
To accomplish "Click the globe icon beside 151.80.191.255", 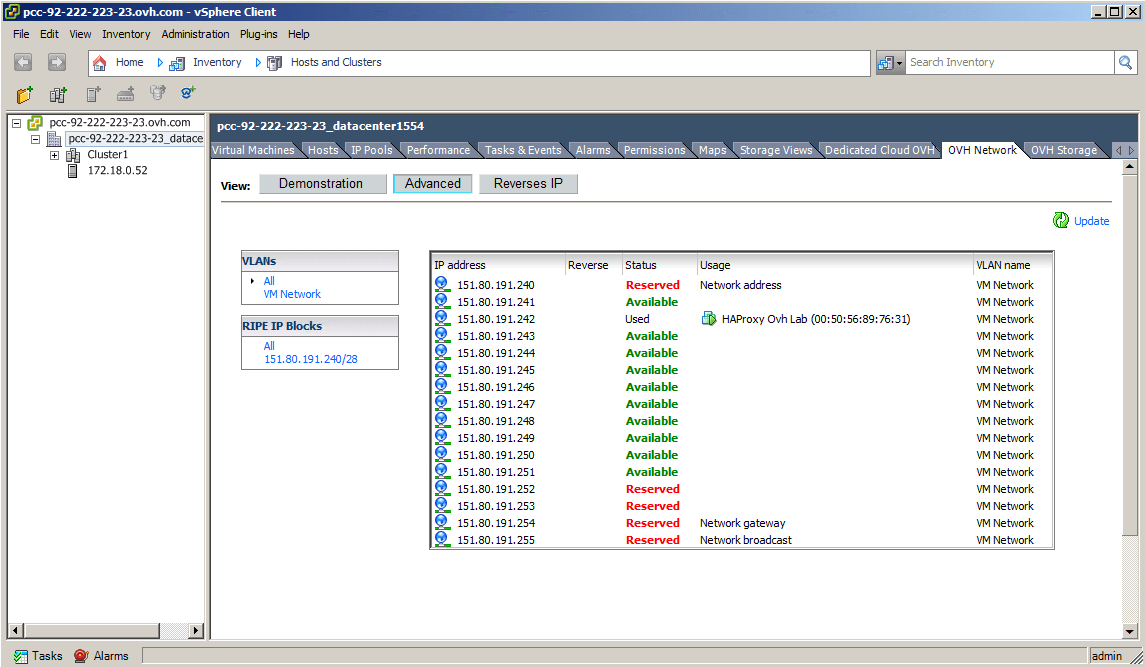I will pyautogui.click(x=442, y=539).
